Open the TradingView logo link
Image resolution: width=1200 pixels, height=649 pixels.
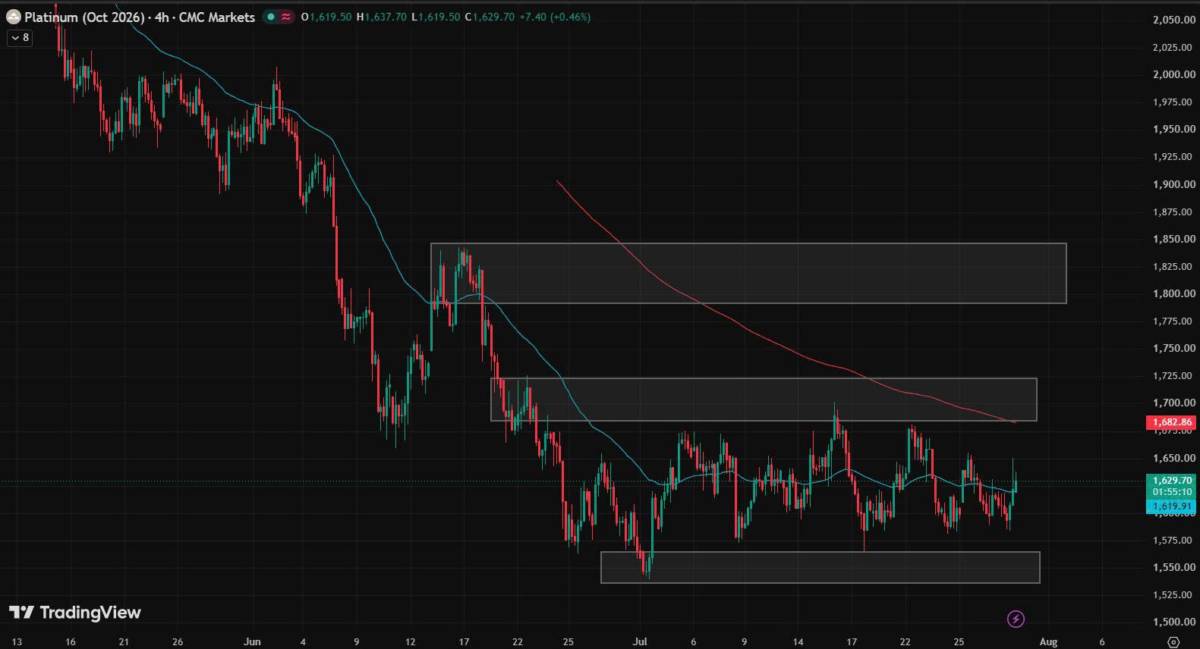[75, 612]
